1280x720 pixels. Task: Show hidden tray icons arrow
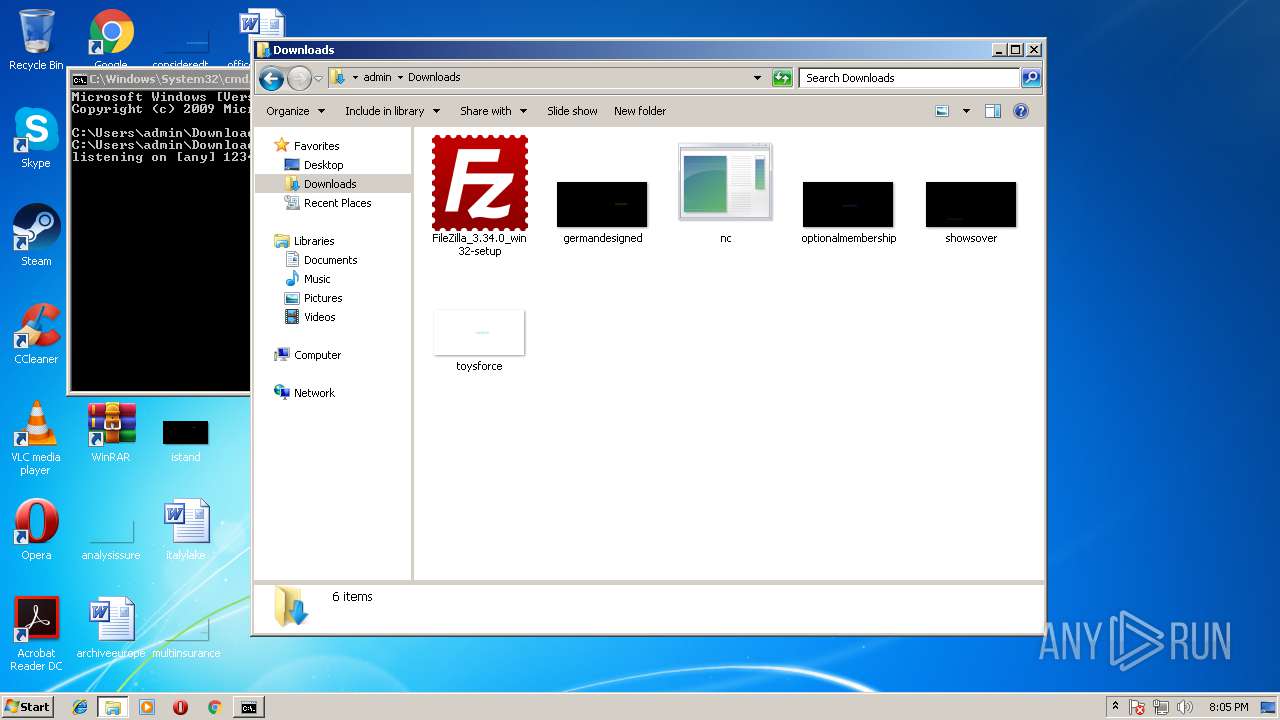[1115, 707]
